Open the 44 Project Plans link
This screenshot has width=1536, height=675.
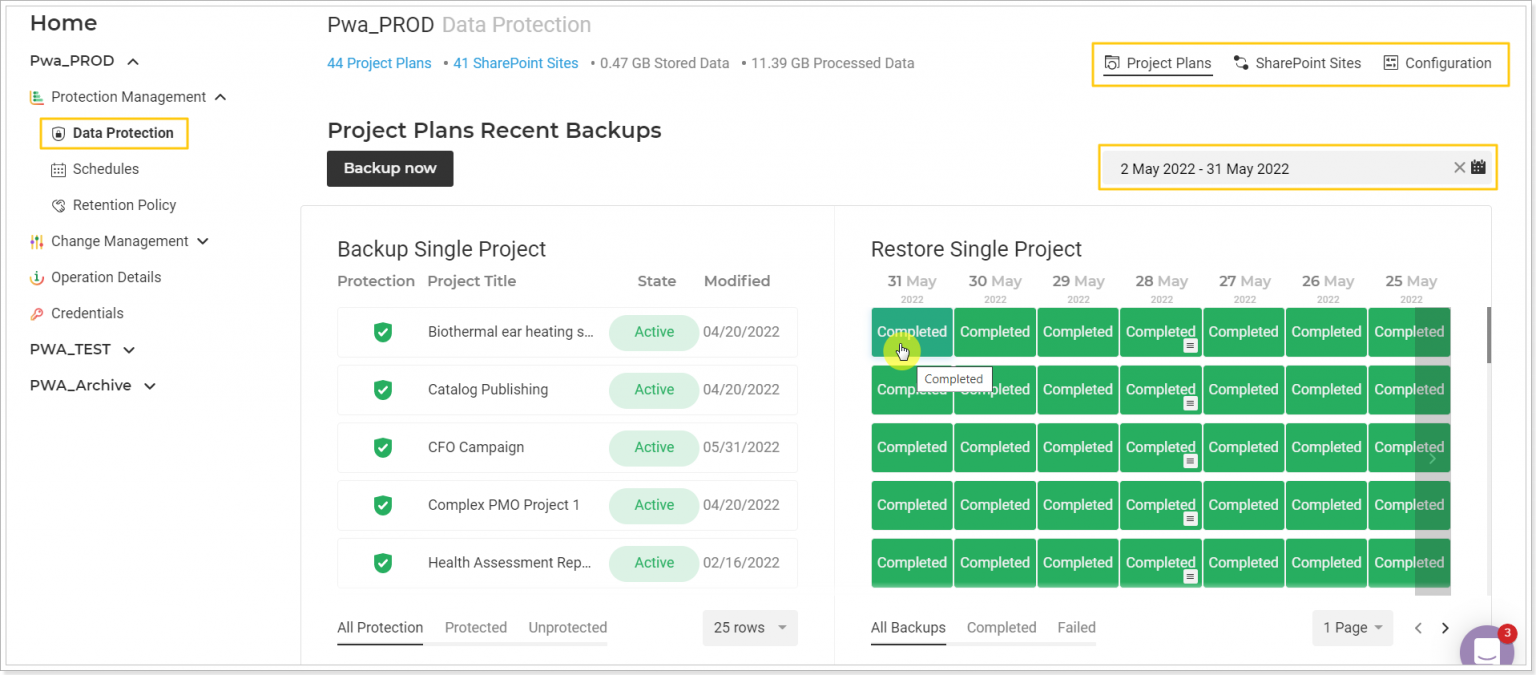pyautogui.click(x=378, y=62)
